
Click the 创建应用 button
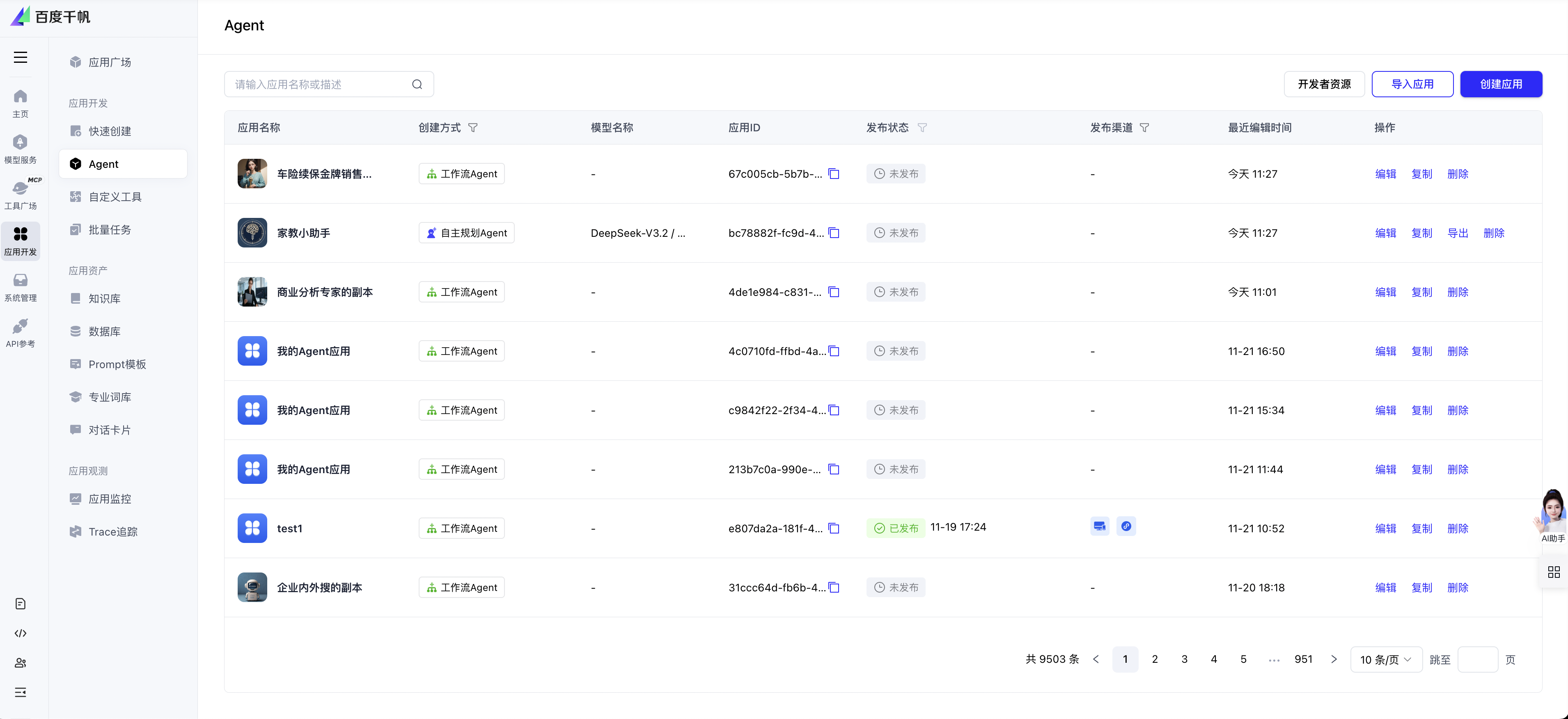click(x=1500, y=85)
